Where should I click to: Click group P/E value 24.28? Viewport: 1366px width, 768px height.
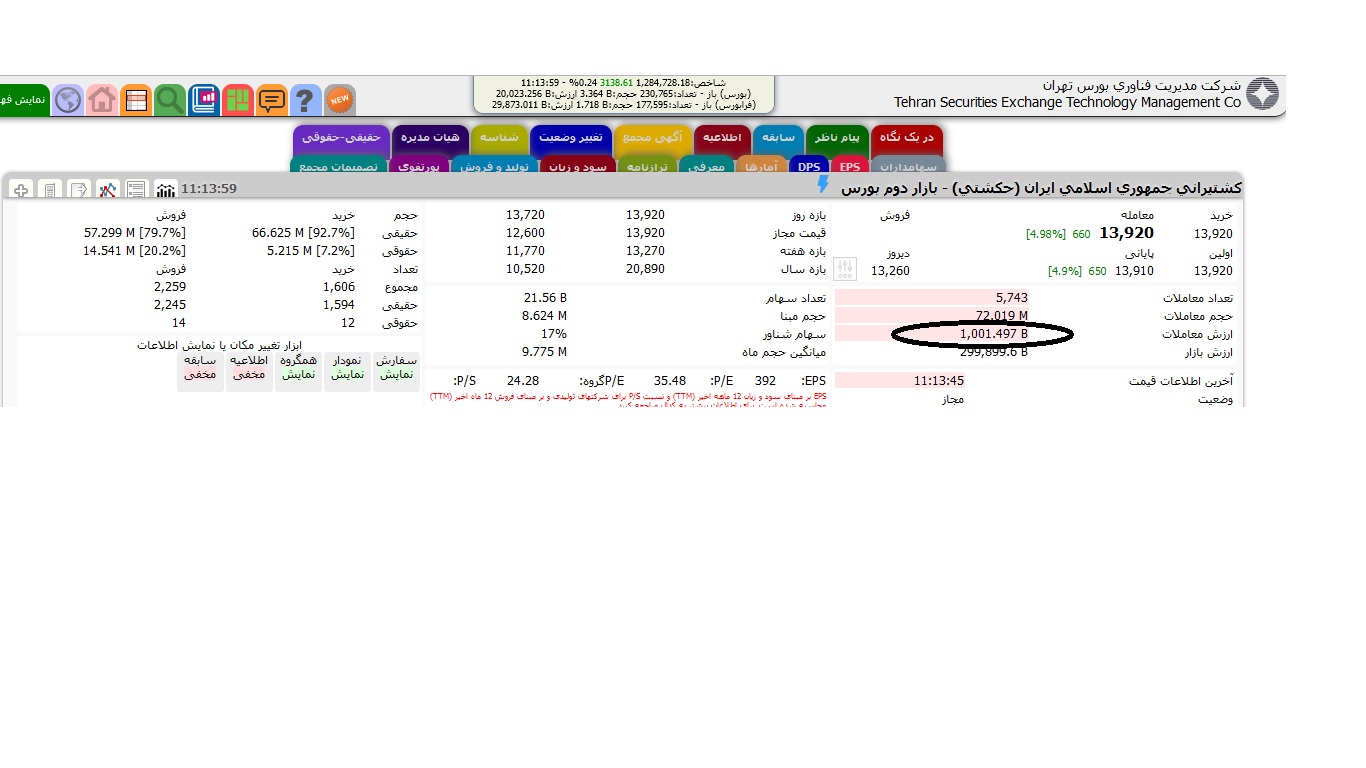click(523, 381)
